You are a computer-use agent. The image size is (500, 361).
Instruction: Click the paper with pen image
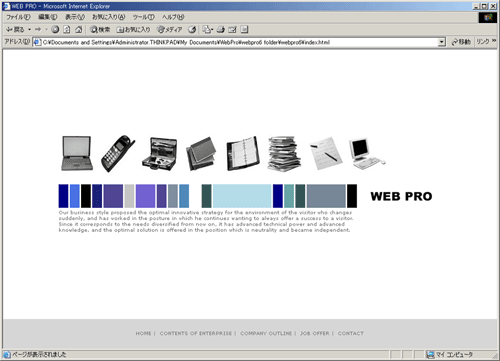326,153
